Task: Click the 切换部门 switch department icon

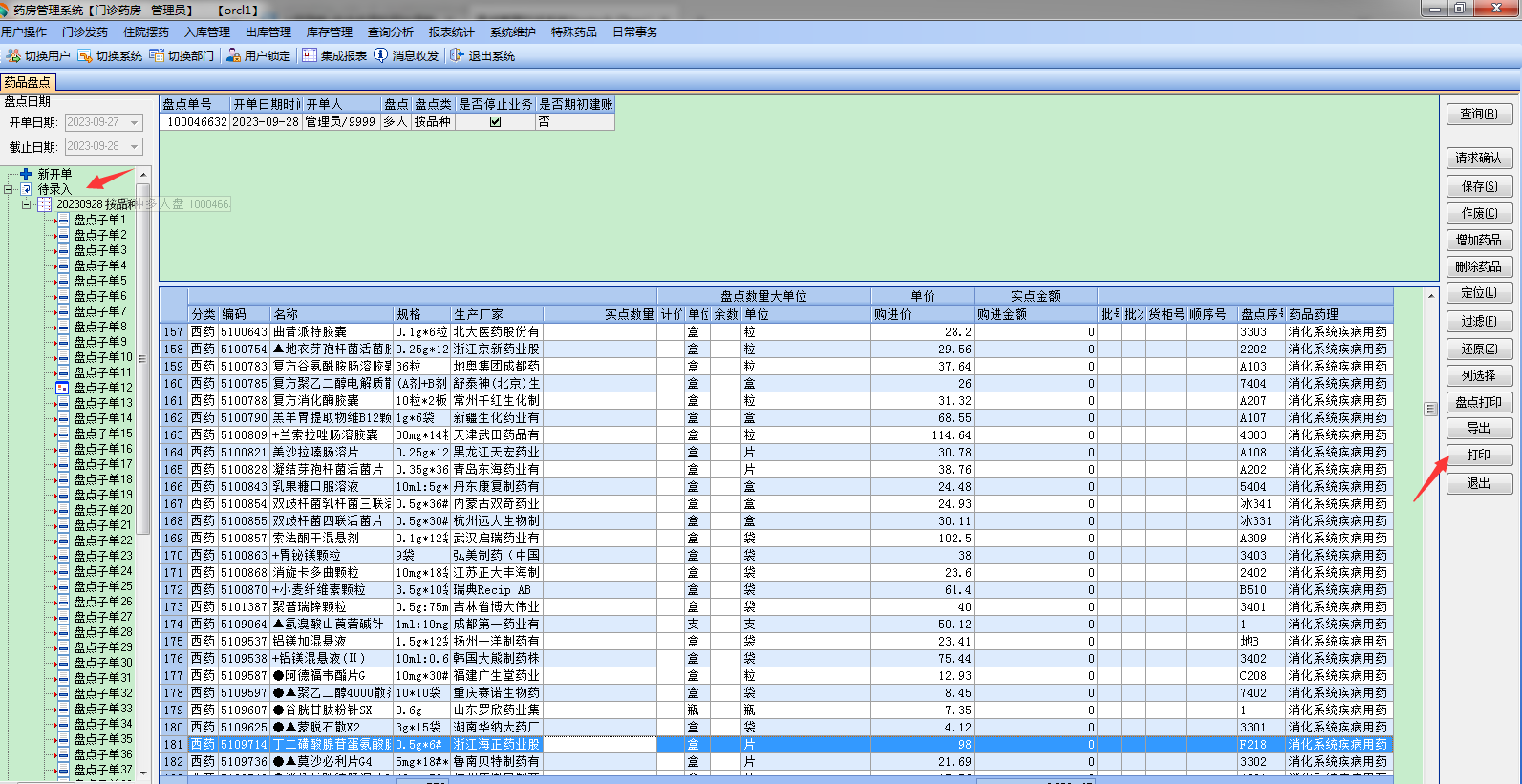Action: pos(157,56)
